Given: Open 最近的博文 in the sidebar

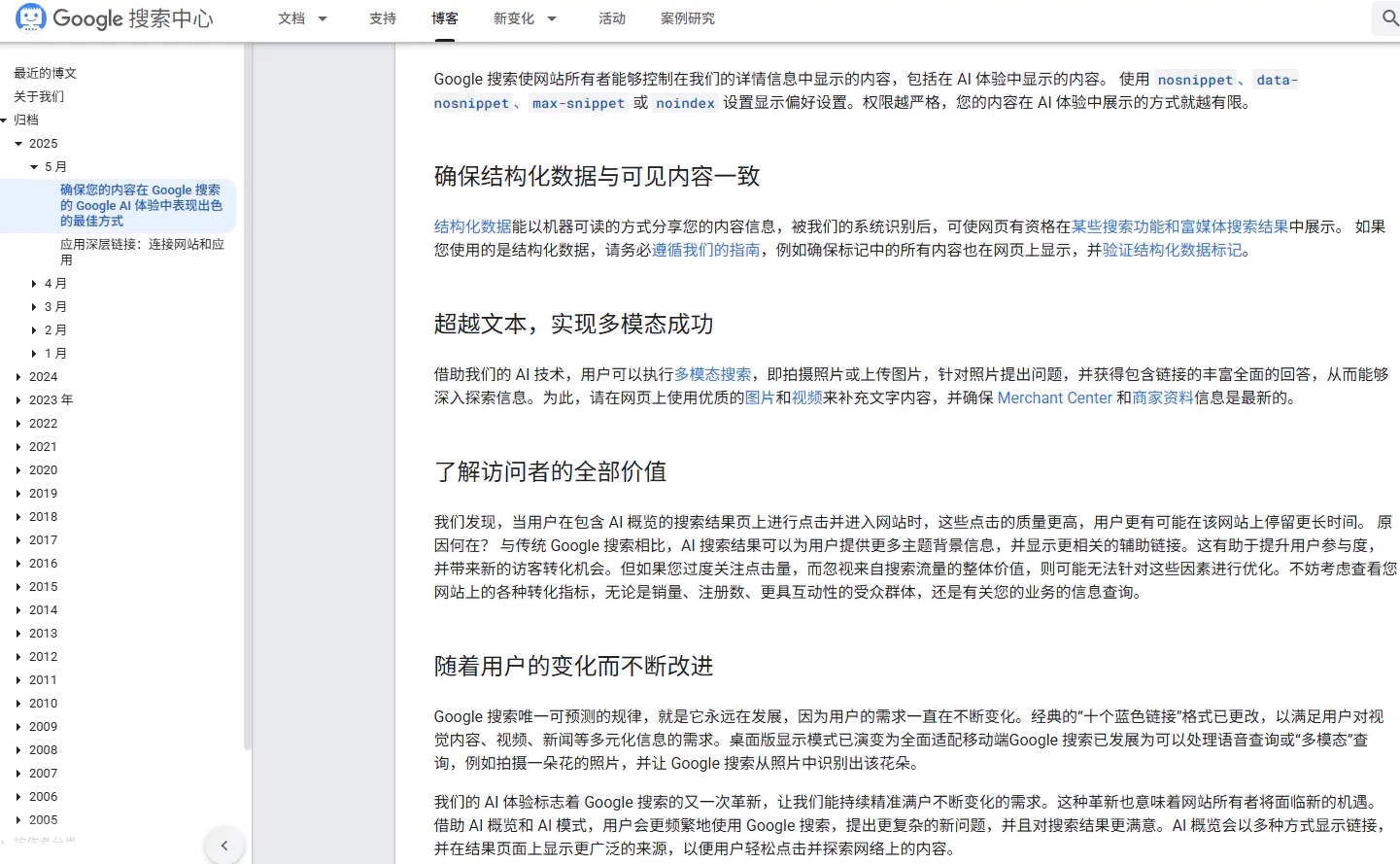Looking at the screenshot, I should [x=45, y=73].
